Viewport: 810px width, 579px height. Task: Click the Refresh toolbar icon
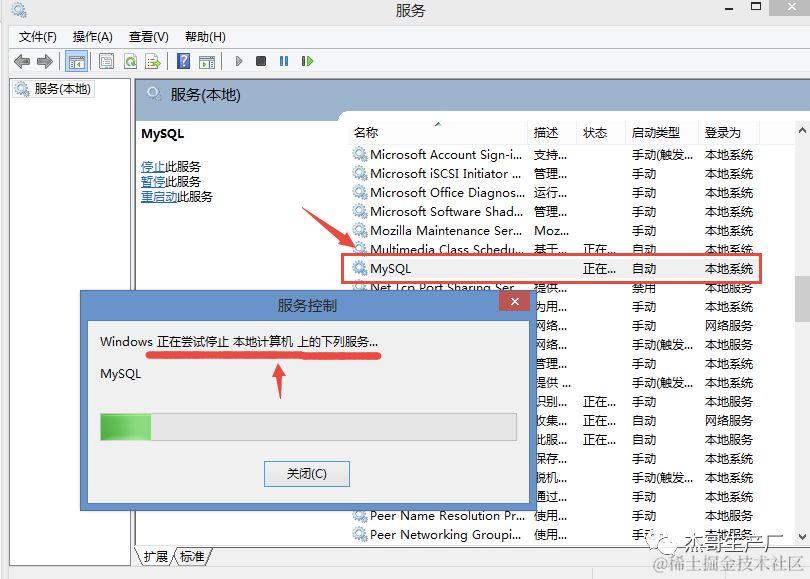[130, 61]
